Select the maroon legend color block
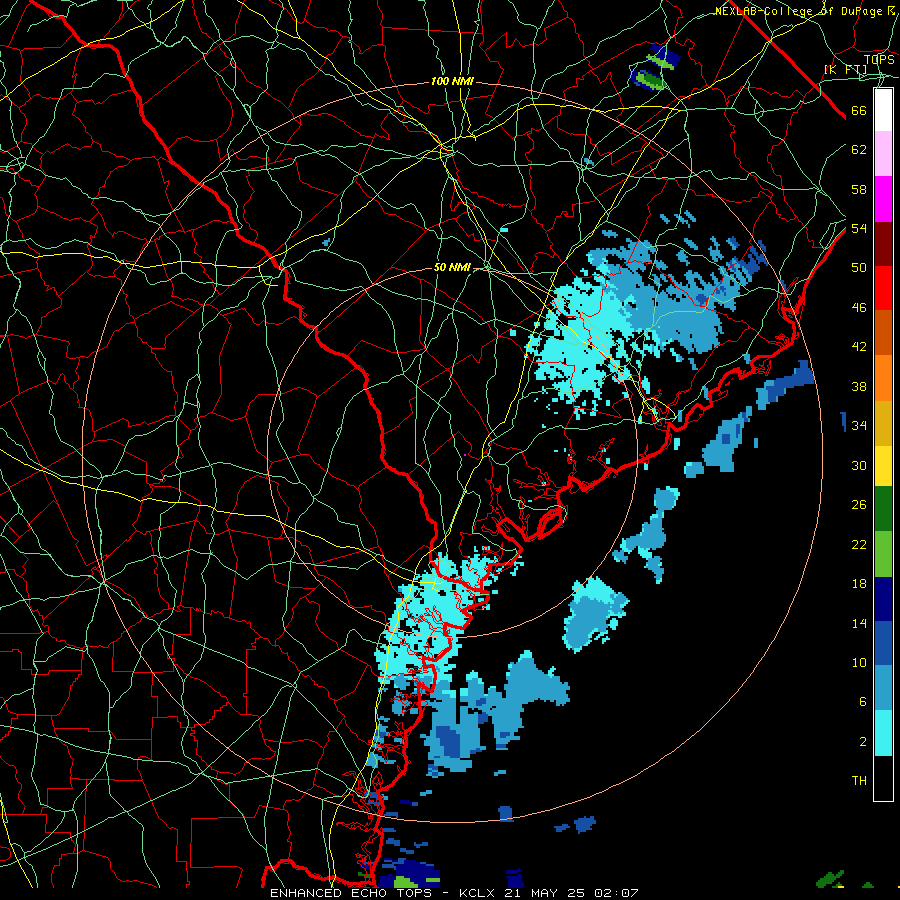900x900 pixels. point(883,243)
